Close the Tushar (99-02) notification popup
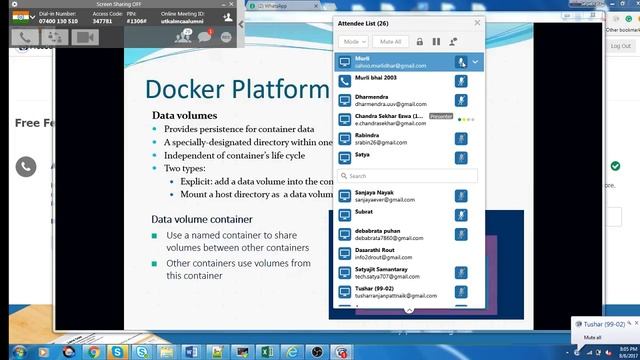The height and width of the screenshot is (360, 640). (636, 322)
